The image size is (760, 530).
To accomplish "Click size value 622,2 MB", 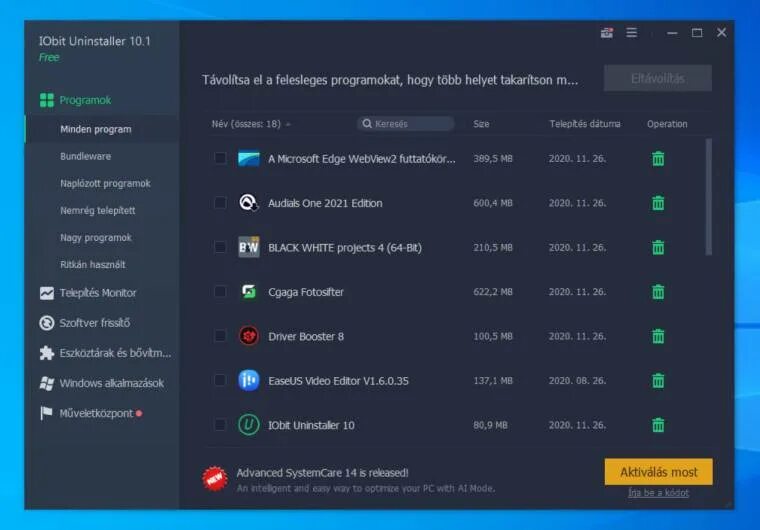I will (x=492, y=292).
